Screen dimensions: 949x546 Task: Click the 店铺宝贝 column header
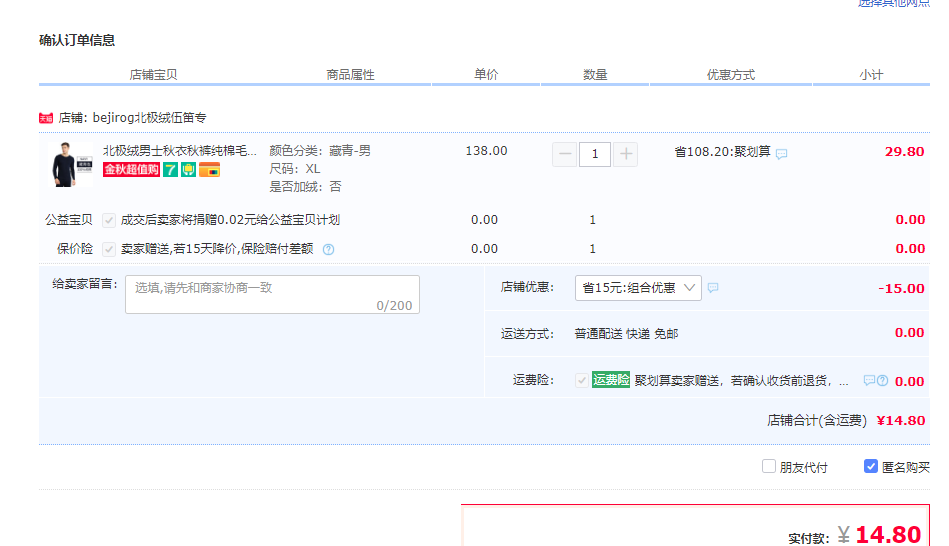click(153, 74)
